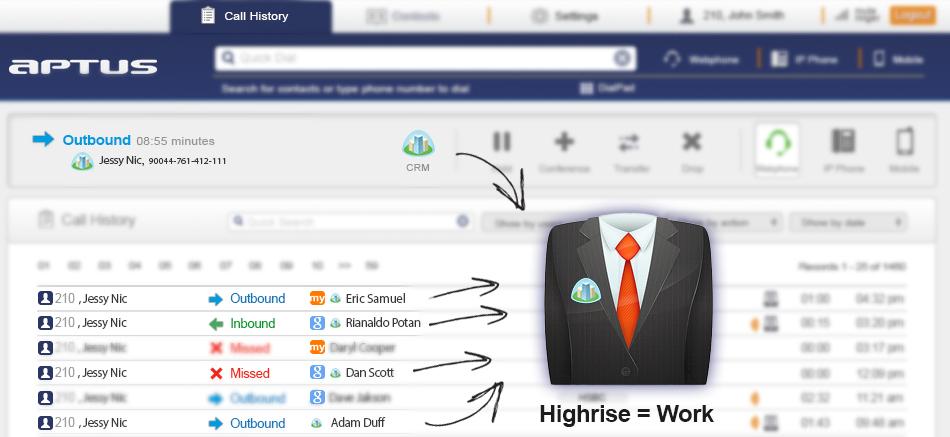Switch to the Call History tab
The height and width of the screenshot is (437, 950).
(x=250, y=16)
